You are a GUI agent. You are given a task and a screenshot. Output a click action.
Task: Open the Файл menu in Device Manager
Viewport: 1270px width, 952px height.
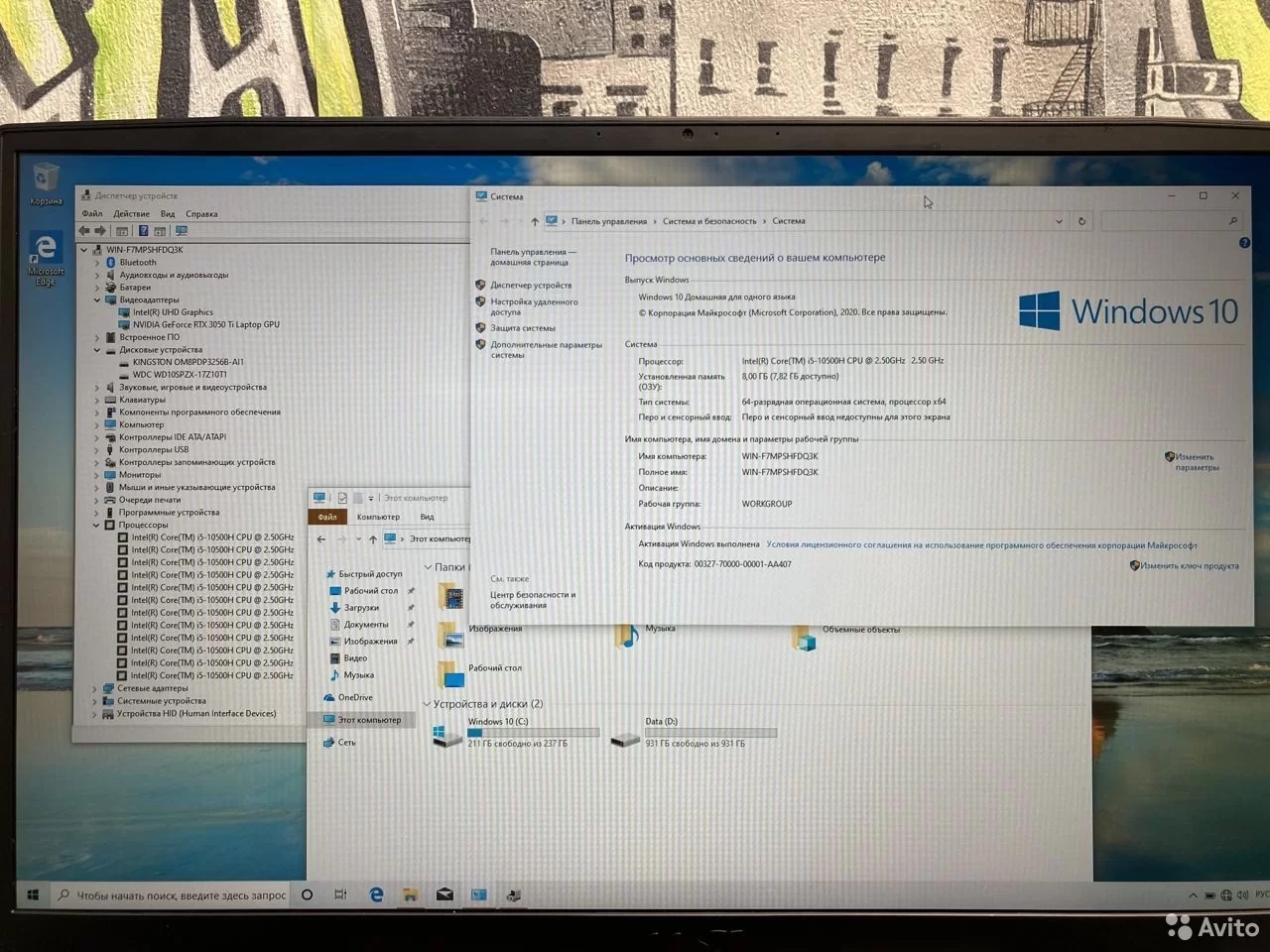[x=92, y=214]
